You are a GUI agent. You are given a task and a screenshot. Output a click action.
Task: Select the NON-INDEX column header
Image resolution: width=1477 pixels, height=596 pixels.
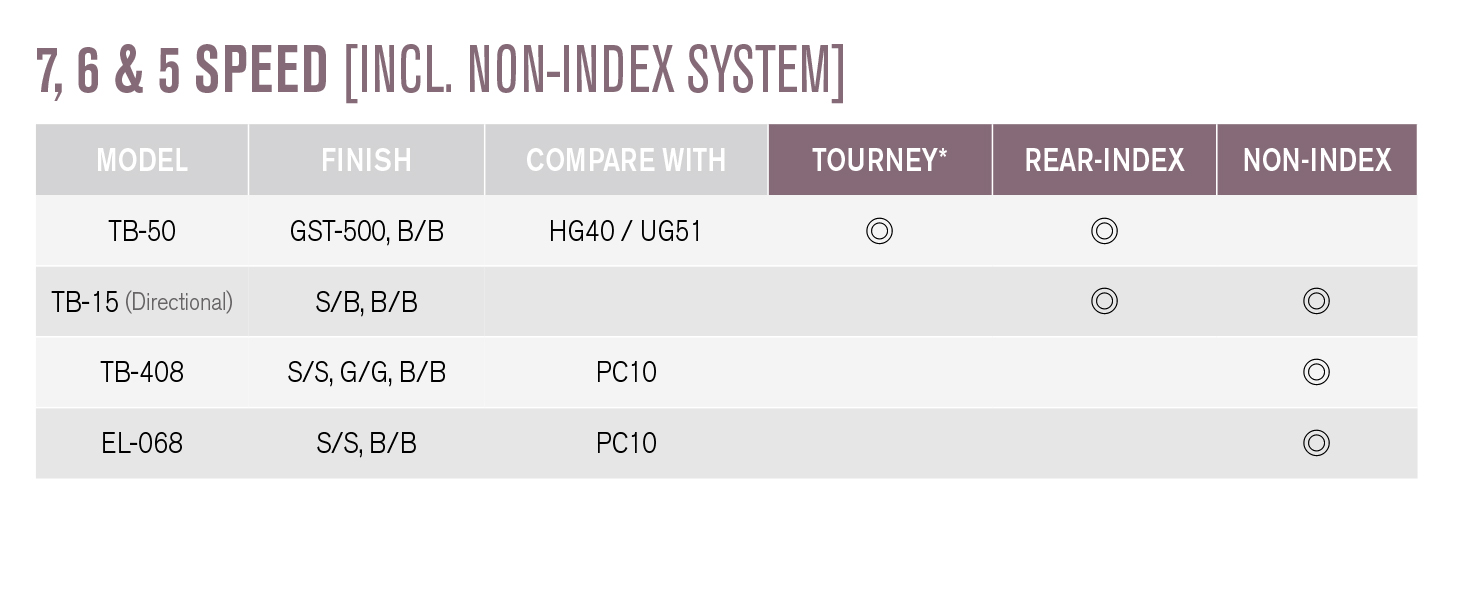click(x=1317, y=160)
